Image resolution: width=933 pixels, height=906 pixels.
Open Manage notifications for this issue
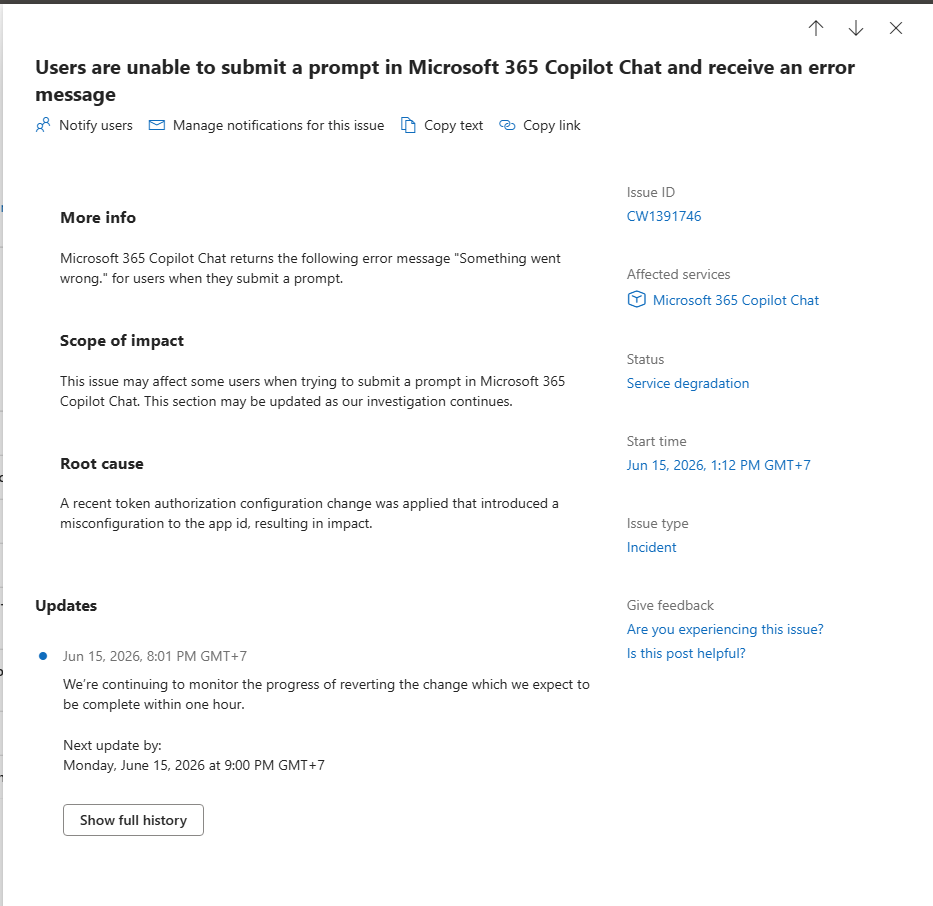click(x=266, y=126)
